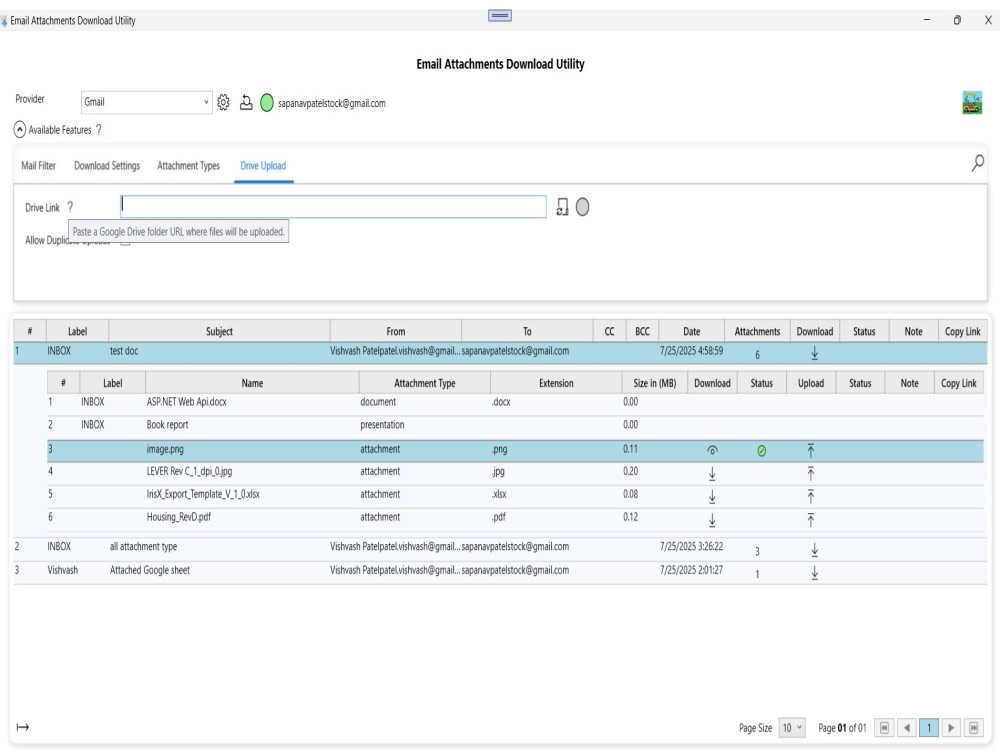Image resolution: width=1000 pixels, height=750 pixels.
Task: Click into the Drive Link input field
Action: coord(334,207)
